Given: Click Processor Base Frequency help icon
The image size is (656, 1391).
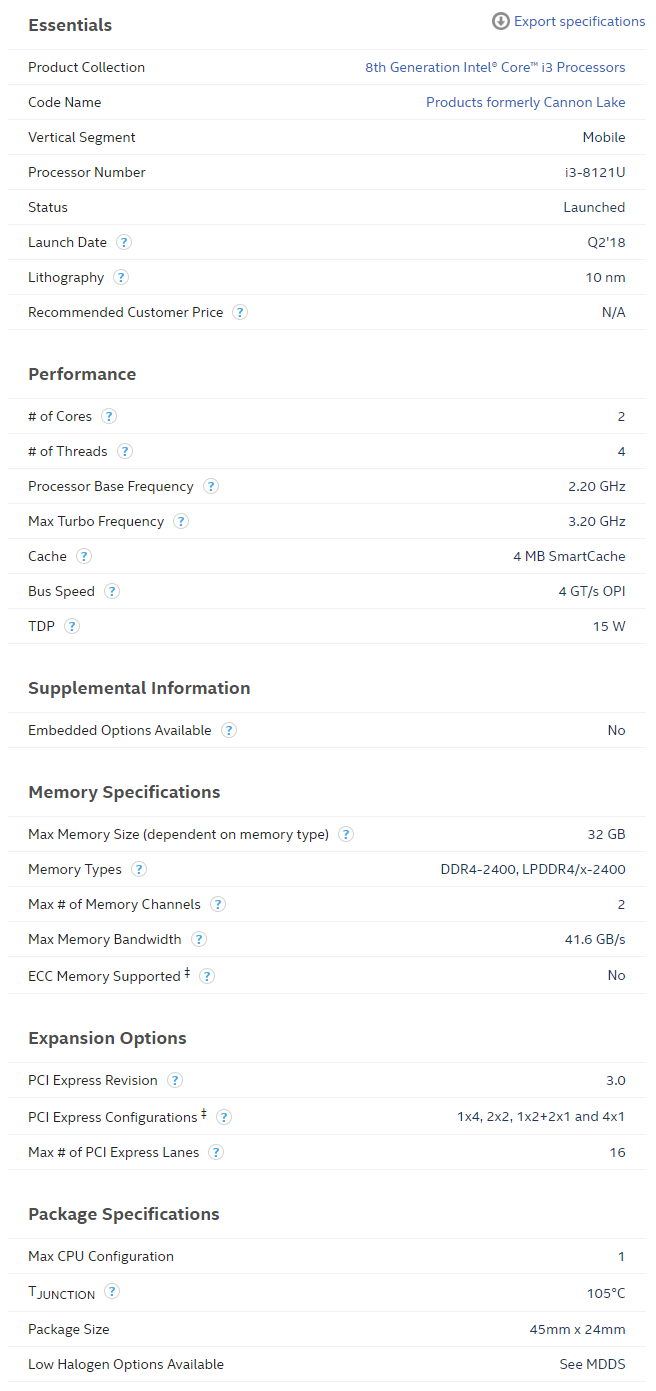Looking at the screenshot, I should point(211,486).
